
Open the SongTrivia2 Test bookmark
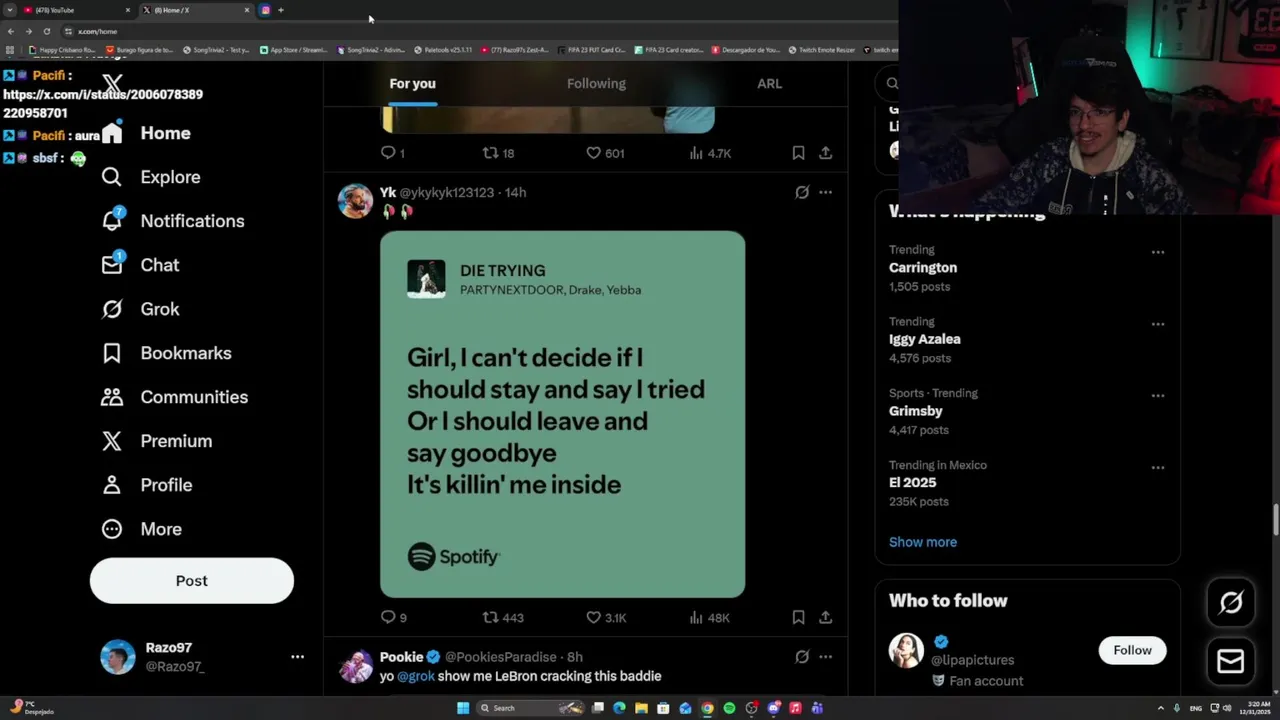[216, 49]
